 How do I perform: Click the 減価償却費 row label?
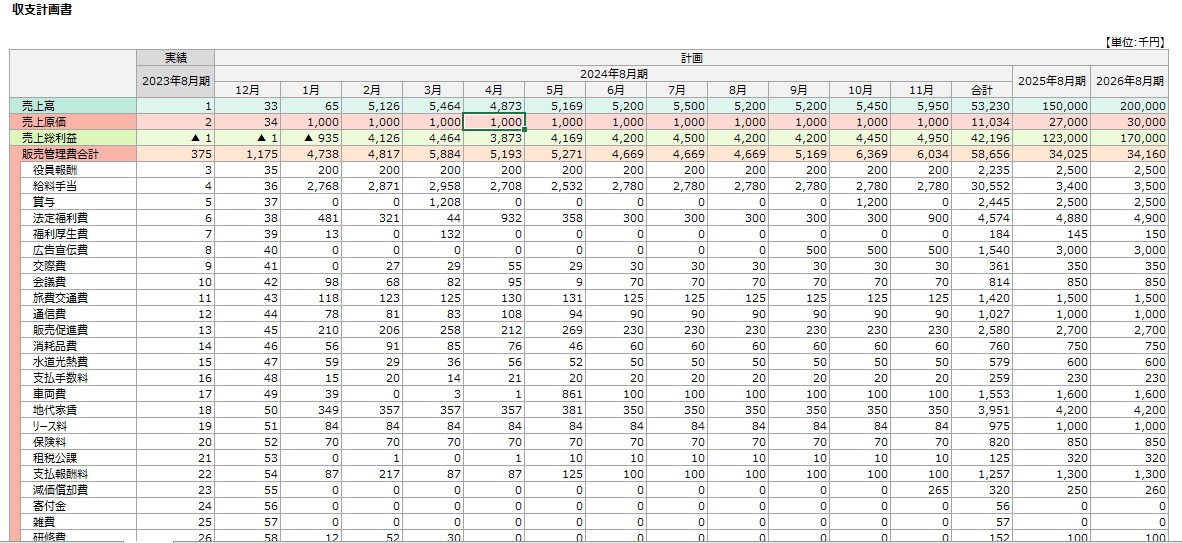(x=78, y=489)
